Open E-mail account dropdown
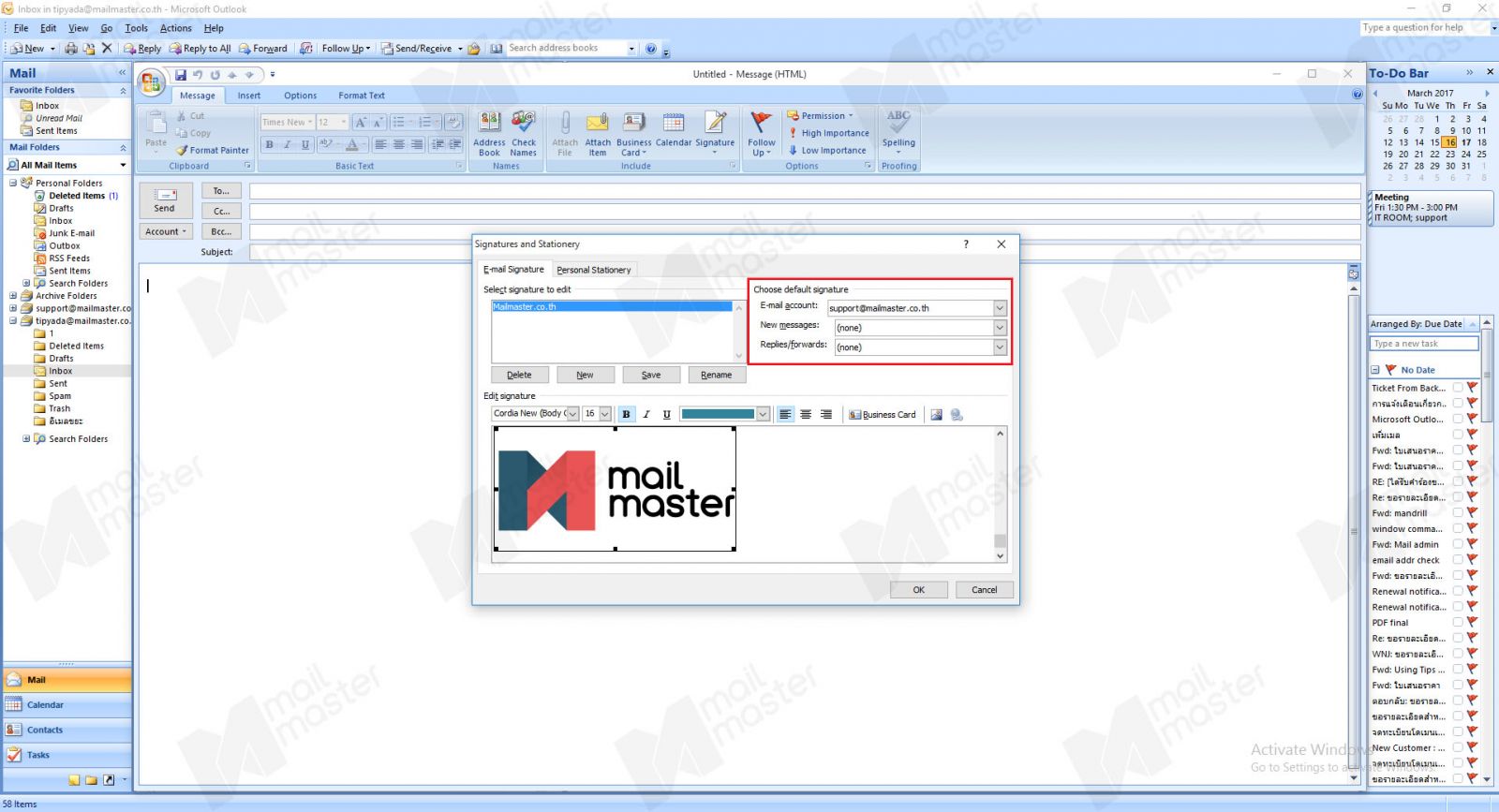The width and height of the screenshot is (1499, 812). pyautogui.click(x=1000, y=308)
